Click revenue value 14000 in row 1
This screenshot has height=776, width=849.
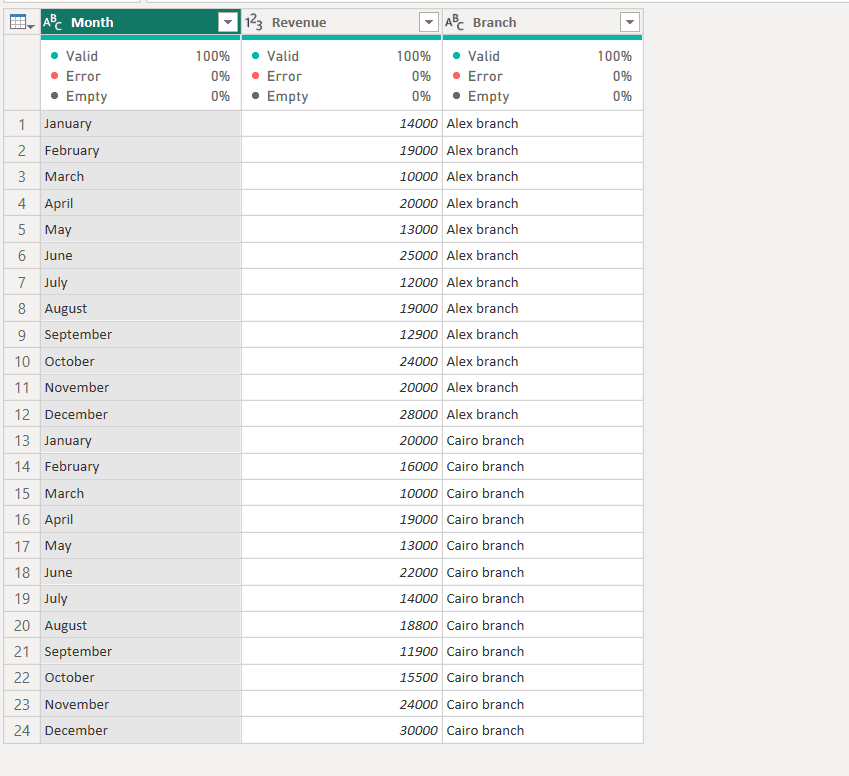click(342, 124)
